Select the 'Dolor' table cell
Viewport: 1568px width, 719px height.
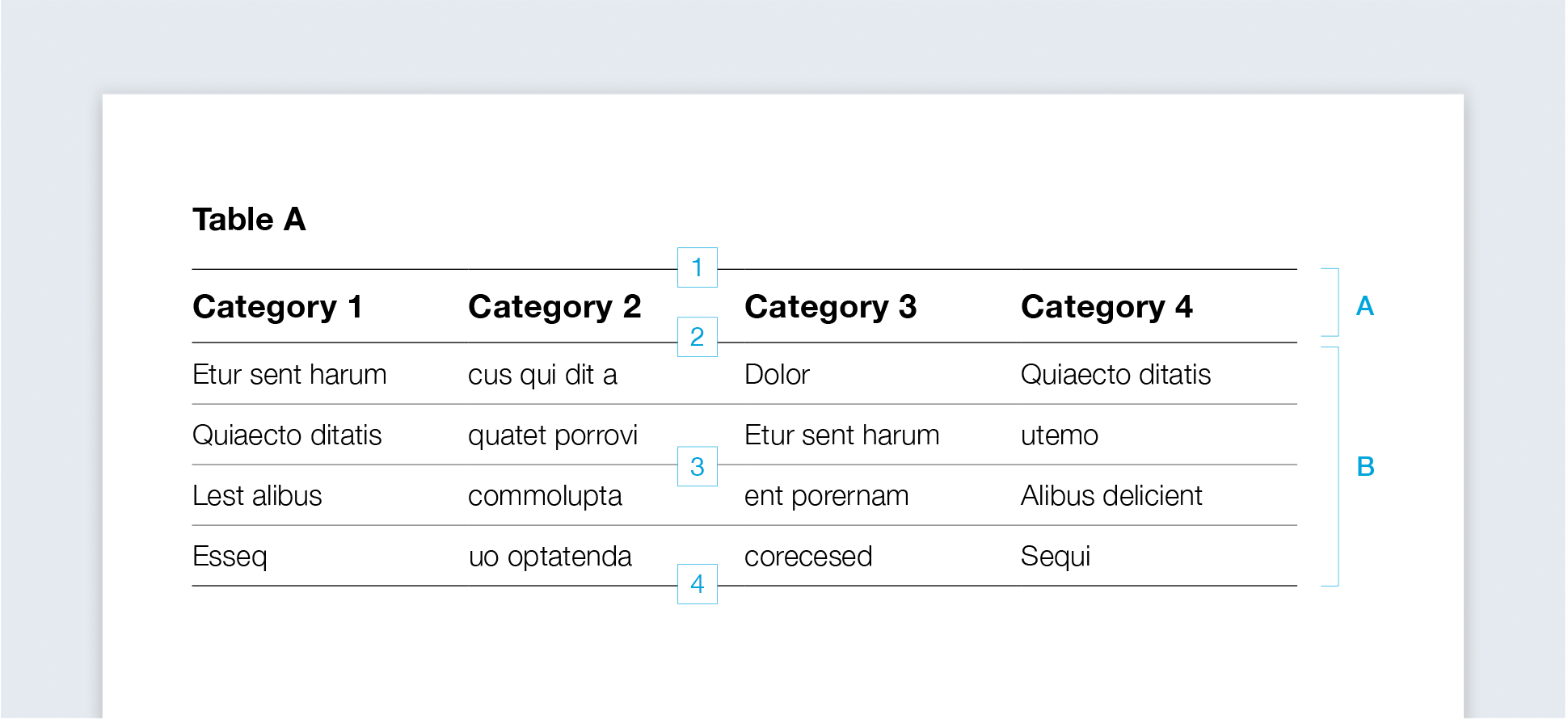tap(777, 375)
